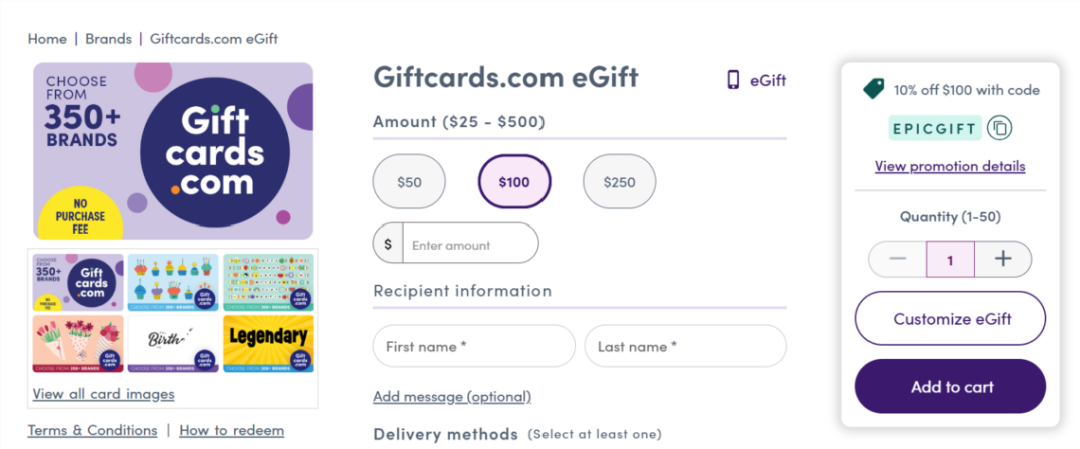Choose the flower bouquets card thumbnail
This screenshot has height=449, width=1080.
pos(78,344)
